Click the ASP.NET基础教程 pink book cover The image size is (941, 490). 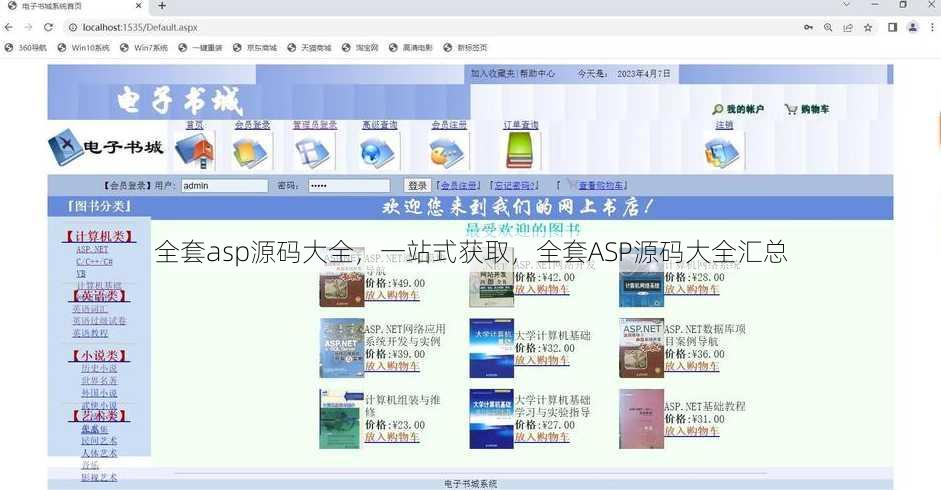point(641,419)
